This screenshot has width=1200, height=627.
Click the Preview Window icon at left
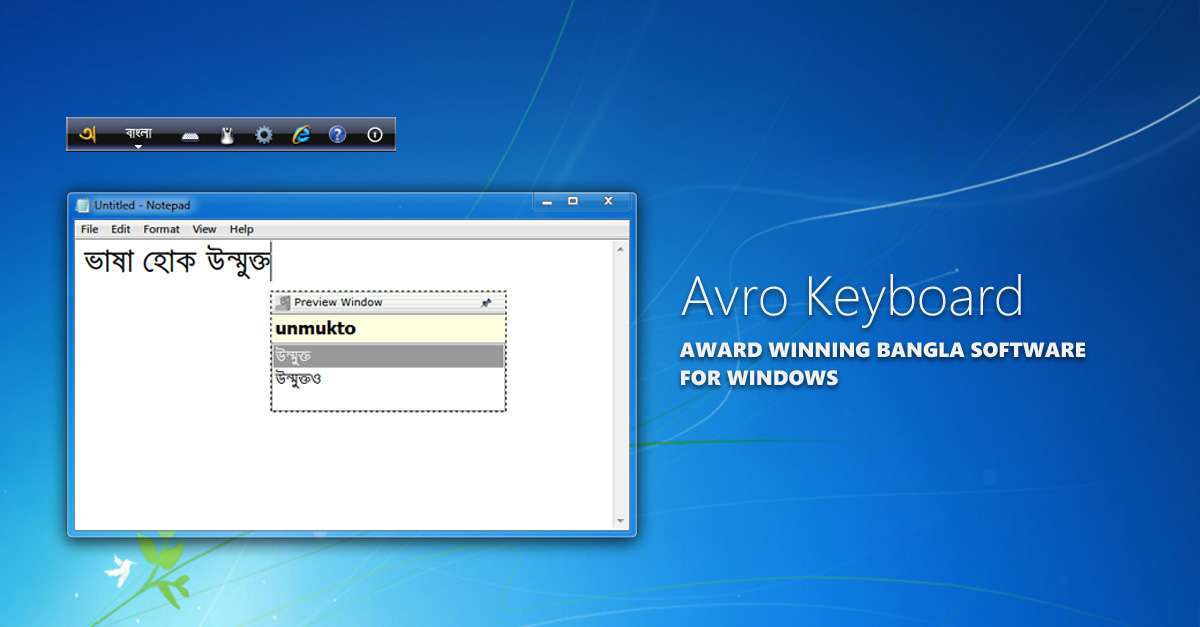pyautogui.click(x=283, y=303)
